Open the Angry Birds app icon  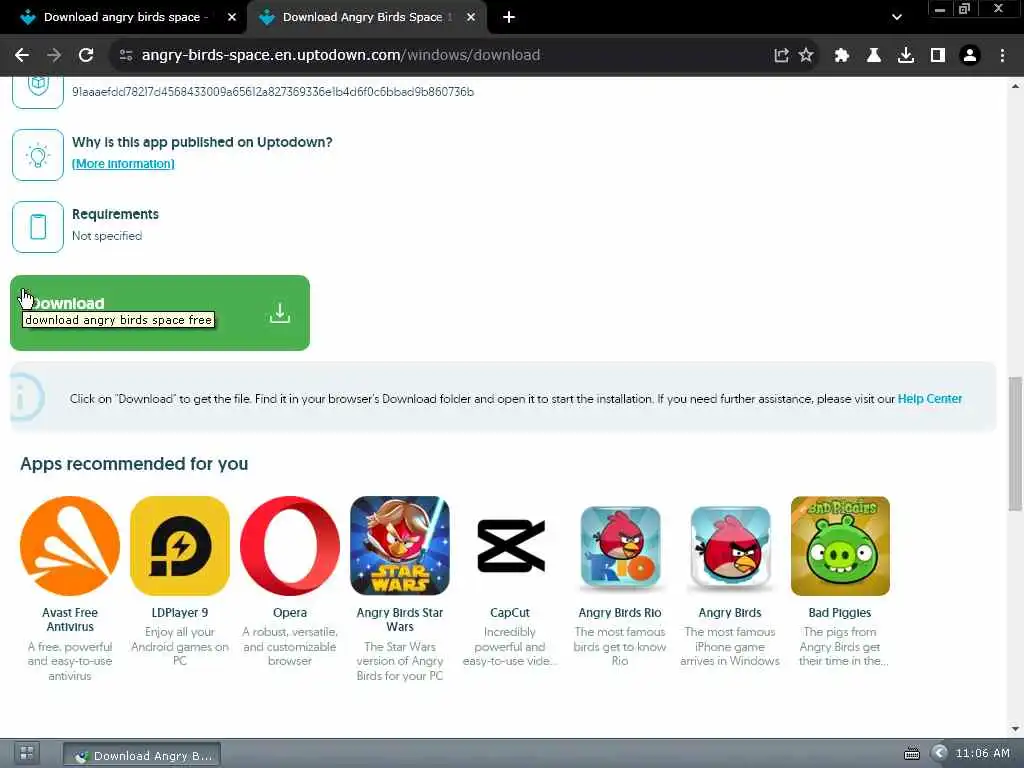(x=730, y=546)
